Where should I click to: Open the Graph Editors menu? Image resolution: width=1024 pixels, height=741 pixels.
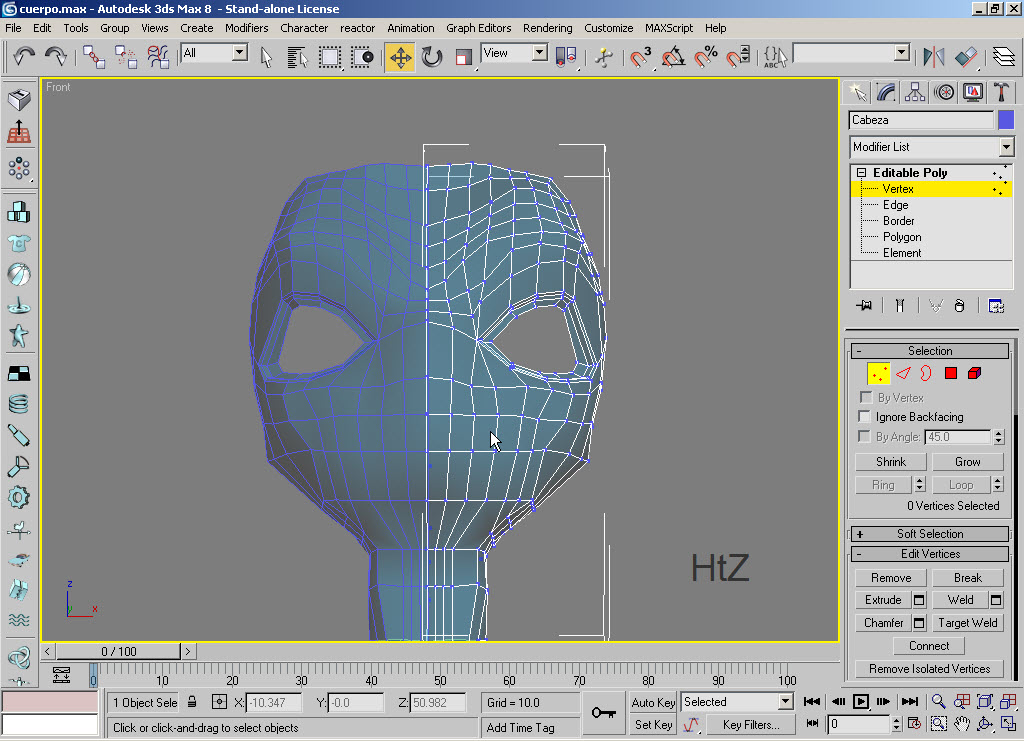point(478,28)
